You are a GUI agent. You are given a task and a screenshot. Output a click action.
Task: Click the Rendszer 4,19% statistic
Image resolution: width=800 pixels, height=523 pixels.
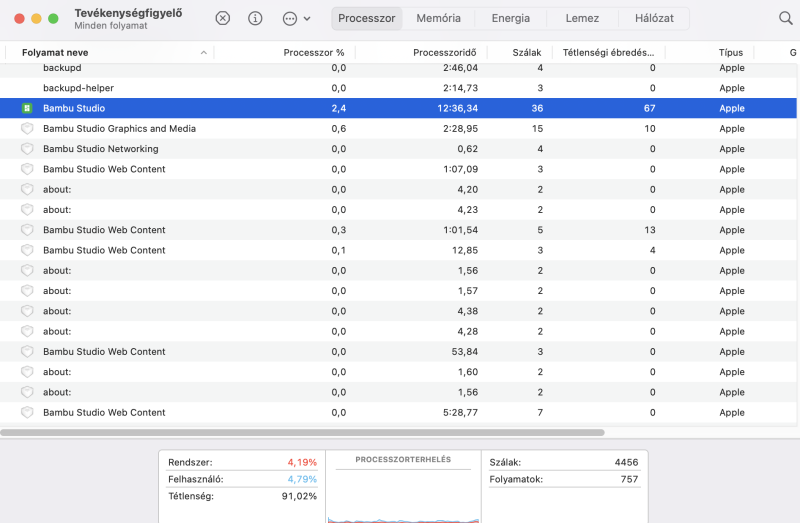242,462
